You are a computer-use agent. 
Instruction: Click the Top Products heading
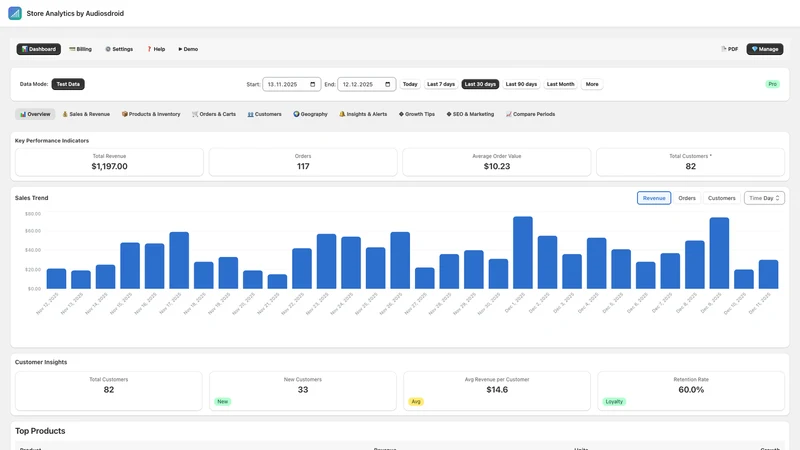[40, 431]
